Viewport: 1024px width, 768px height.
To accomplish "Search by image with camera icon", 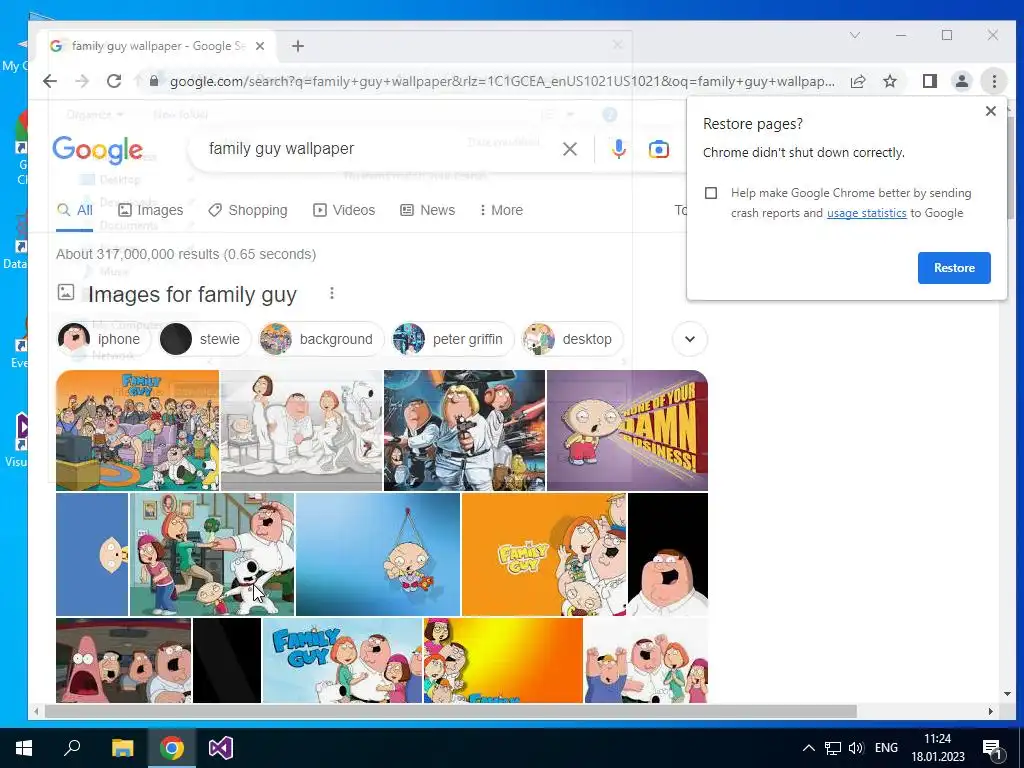I will click(x=658, y=149).
